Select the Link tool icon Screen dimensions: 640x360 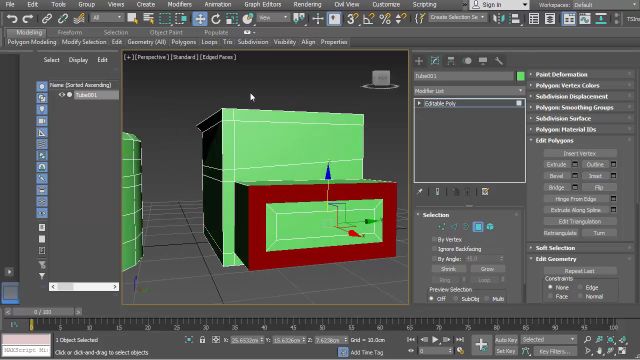47,19
